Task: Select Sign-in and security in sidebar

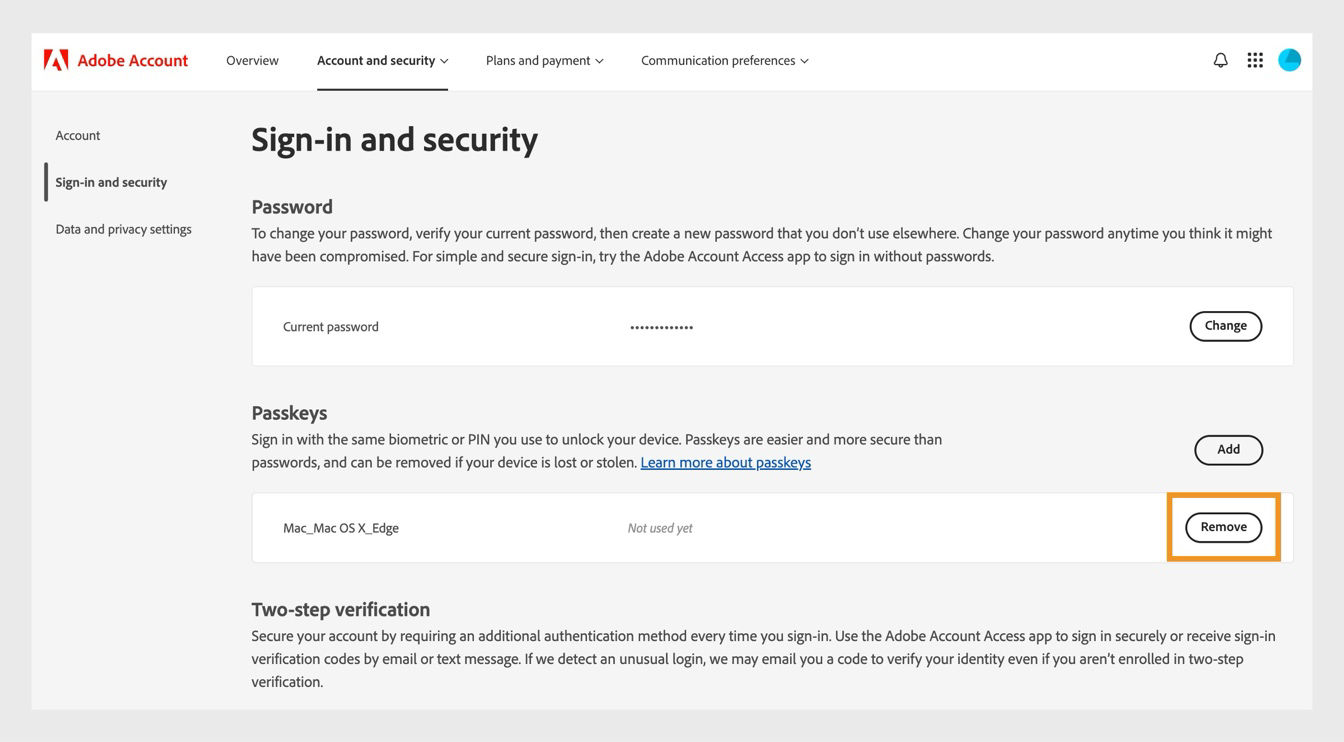Action: 110,181
